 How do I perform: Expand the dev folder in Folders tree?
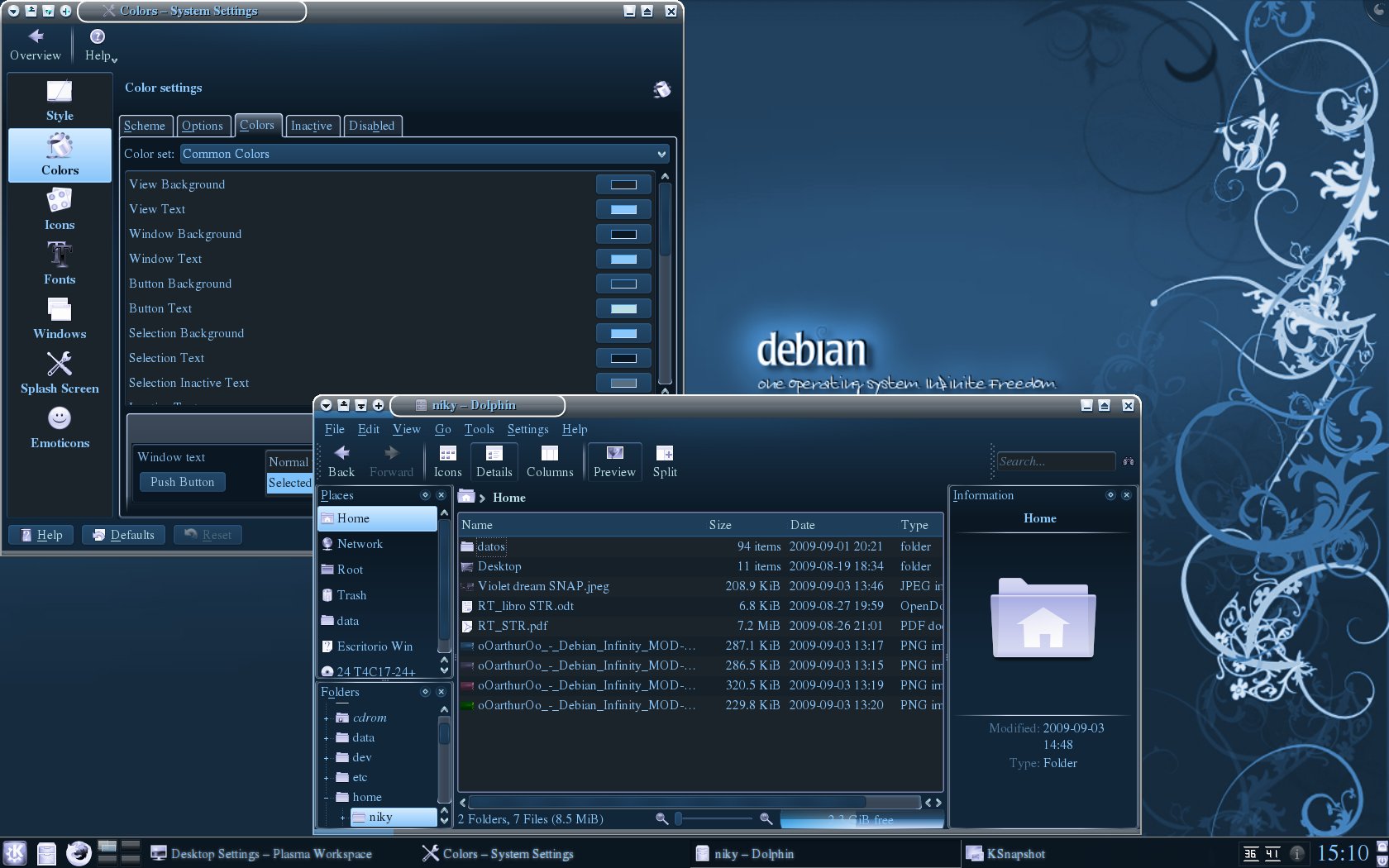click(x=326, y=758)
